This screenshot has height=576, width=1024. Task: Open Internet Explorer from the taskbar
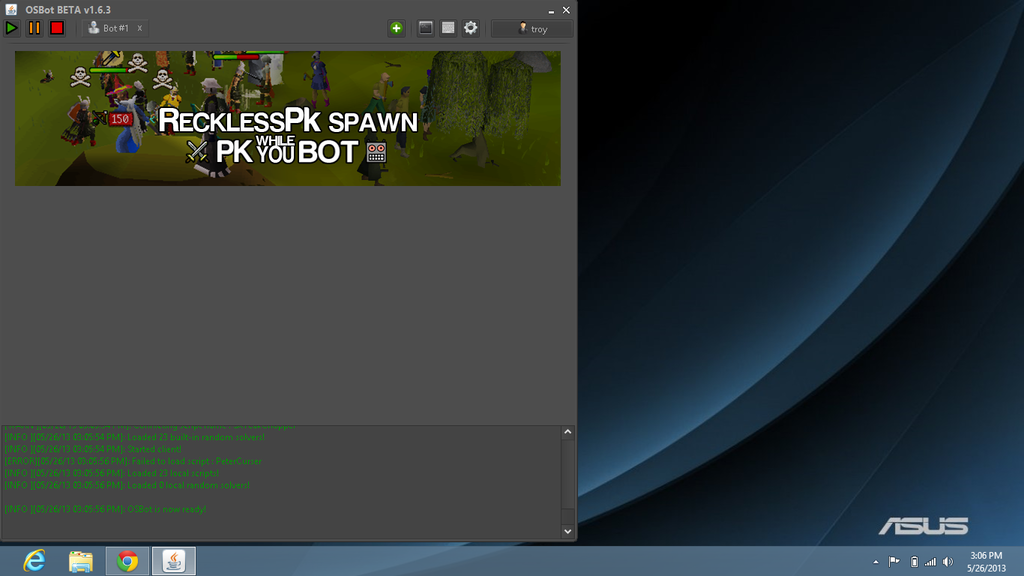pos(34,561)
